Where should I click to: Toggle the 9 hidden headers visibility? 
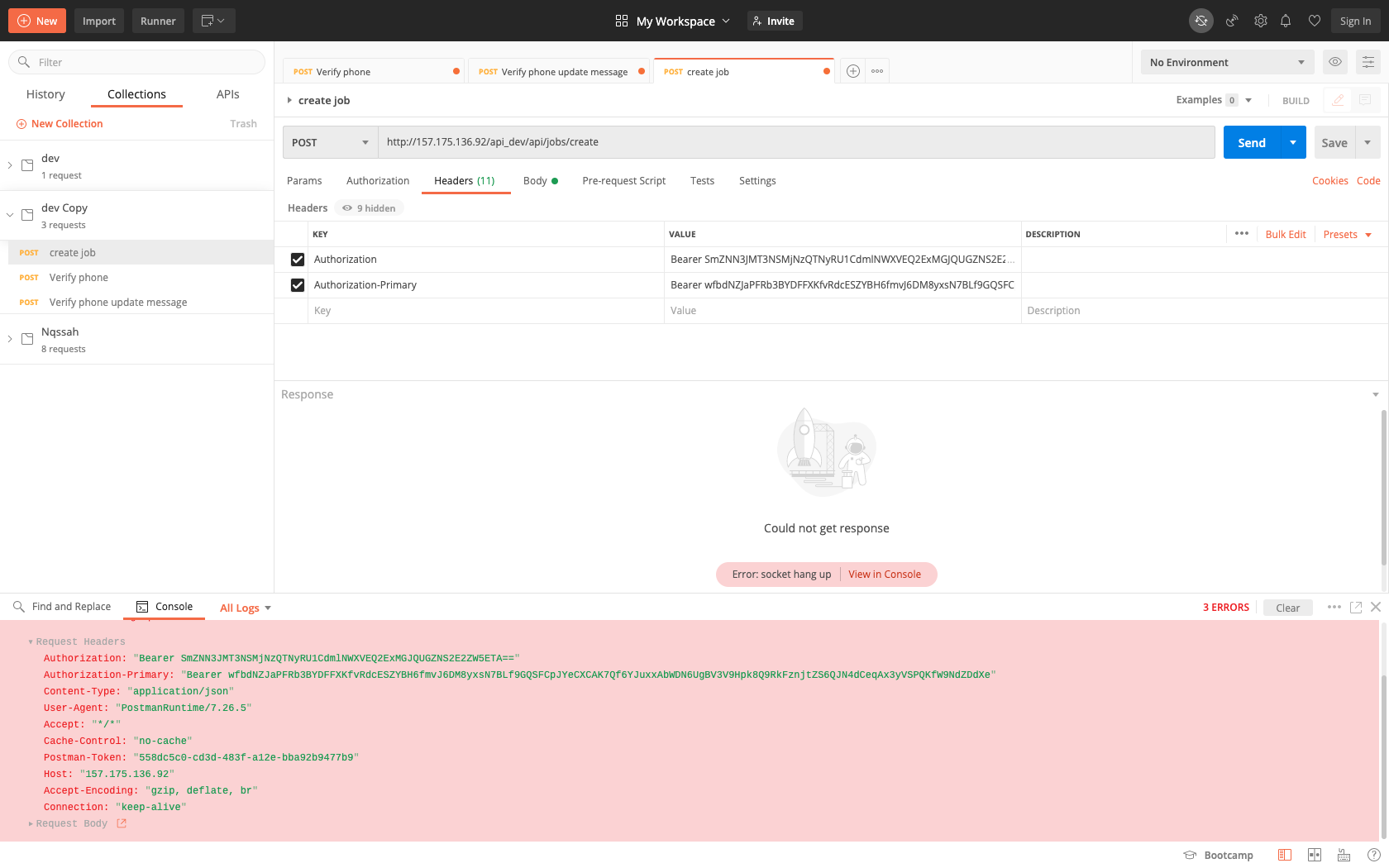tap(370, 208)
